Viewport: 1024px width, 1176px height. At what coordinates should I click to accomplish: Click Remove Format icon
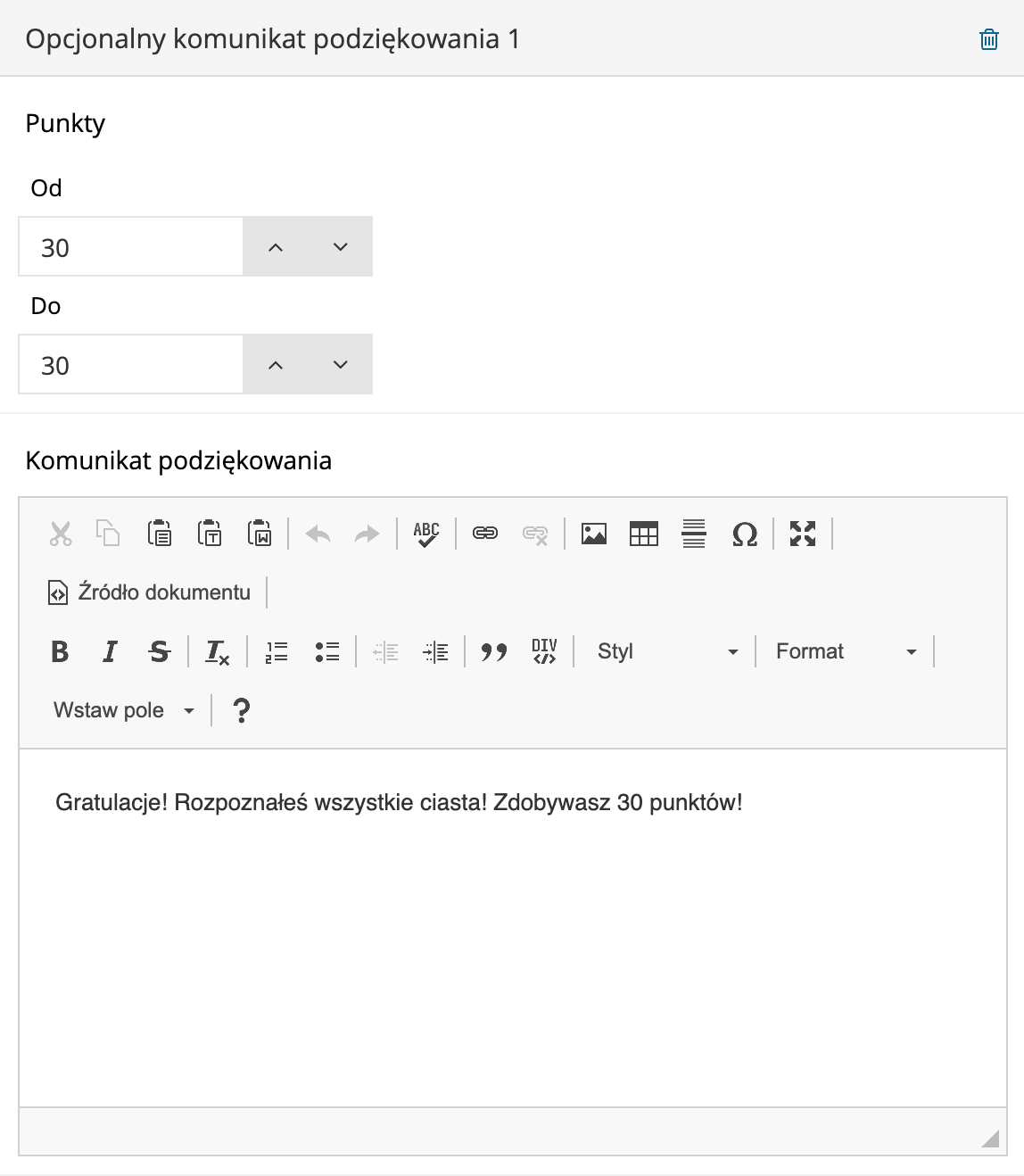click(x=218, y=651)
